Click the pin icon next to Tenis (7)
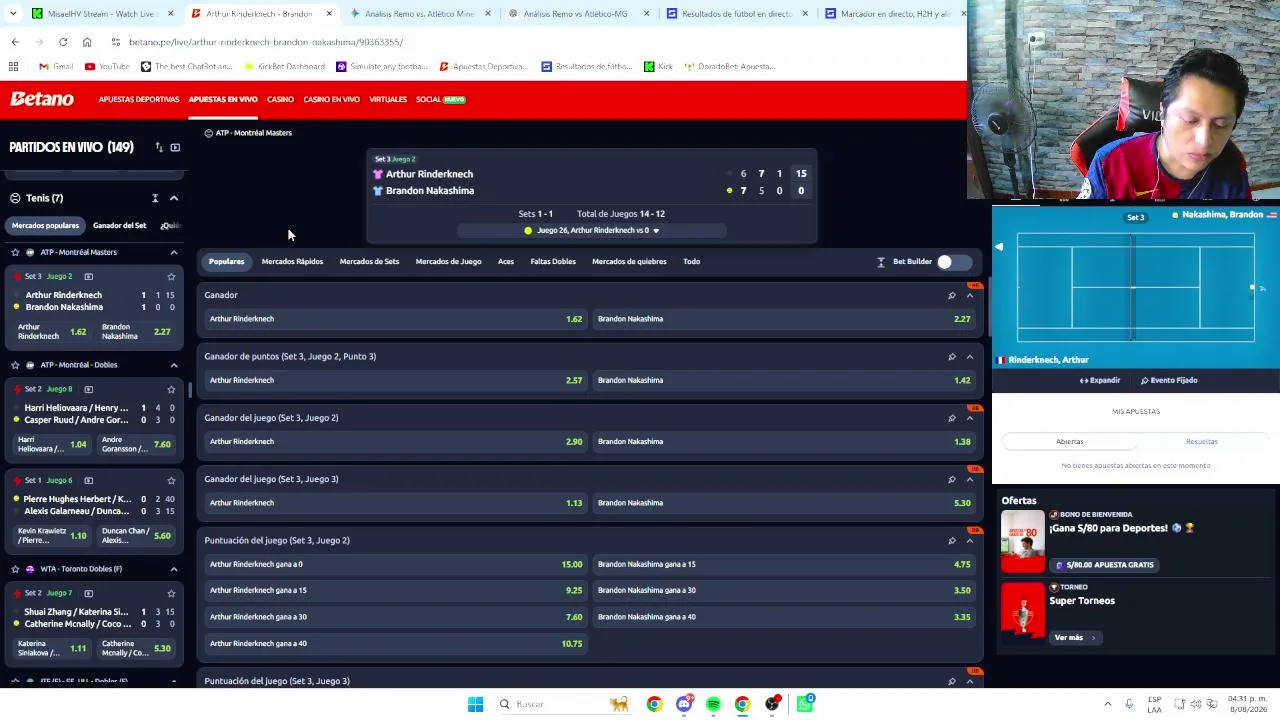The height and width of the screenshot is (720, 1280). tap(155, 198)
